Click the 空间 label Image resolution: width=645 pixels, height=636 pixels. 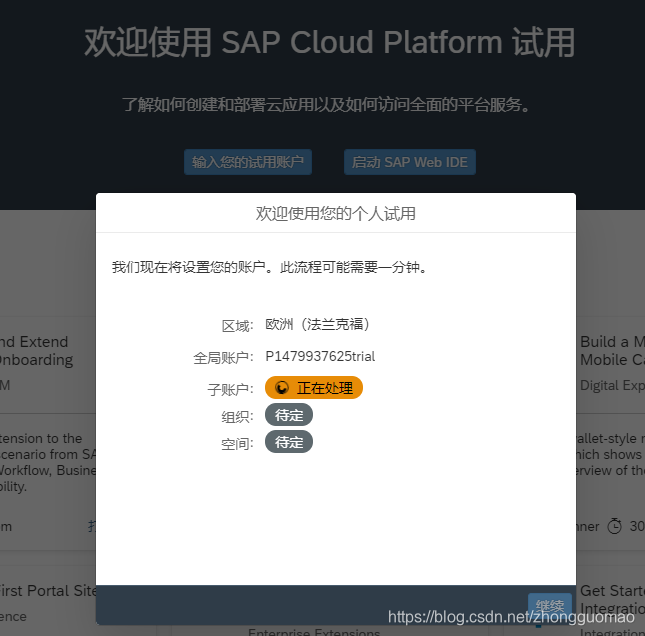click(x=237, y=444)
